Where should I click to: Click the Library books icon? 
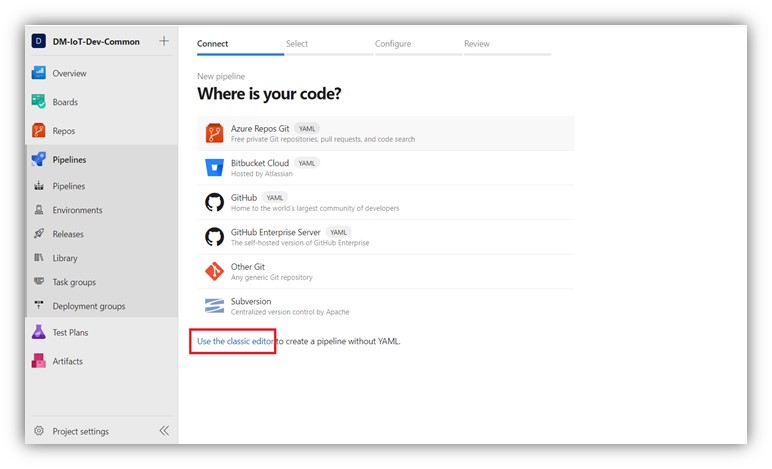(x=39, y=257)
